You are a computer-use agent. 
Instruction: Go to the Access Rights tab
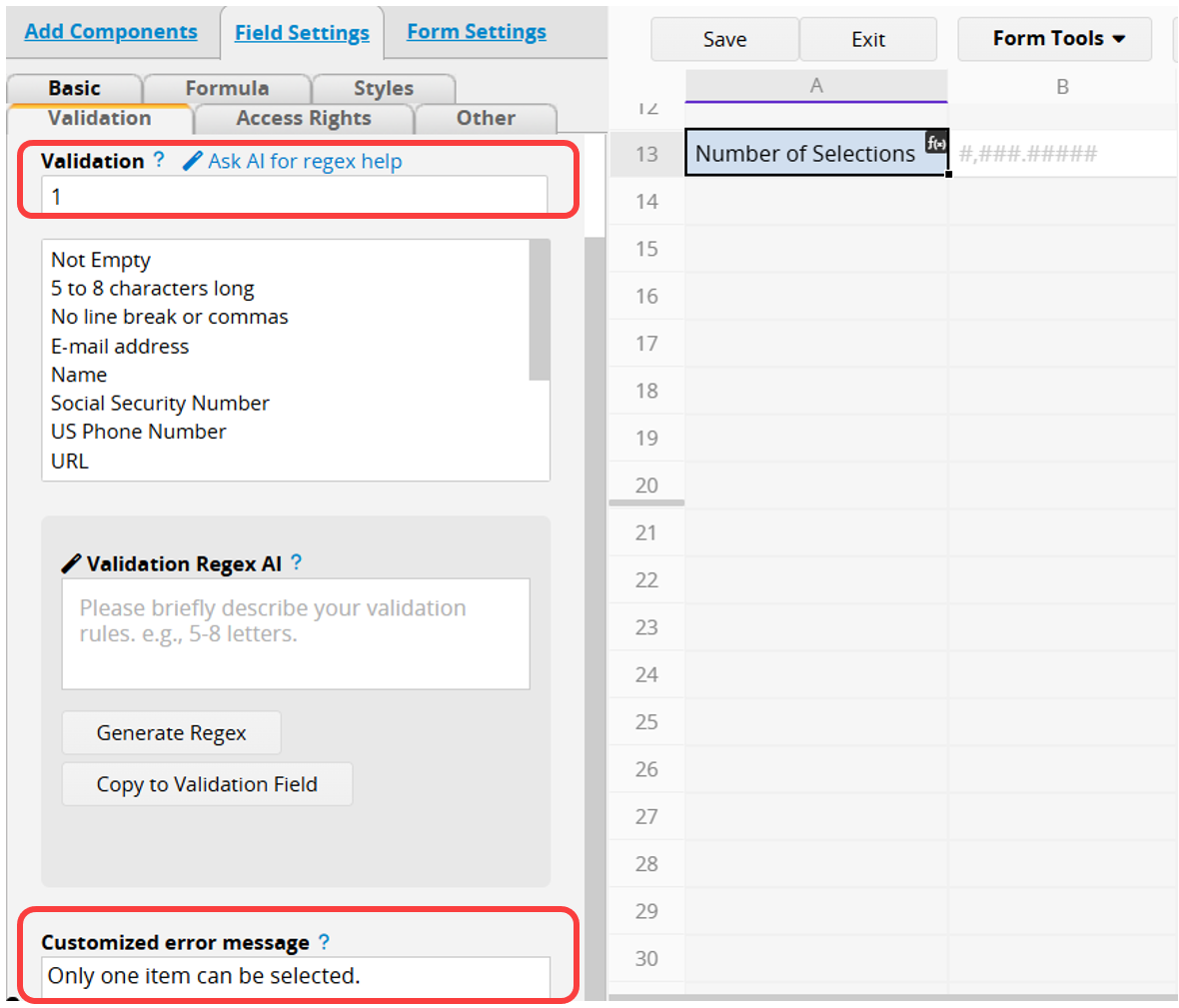pos(304,118)
